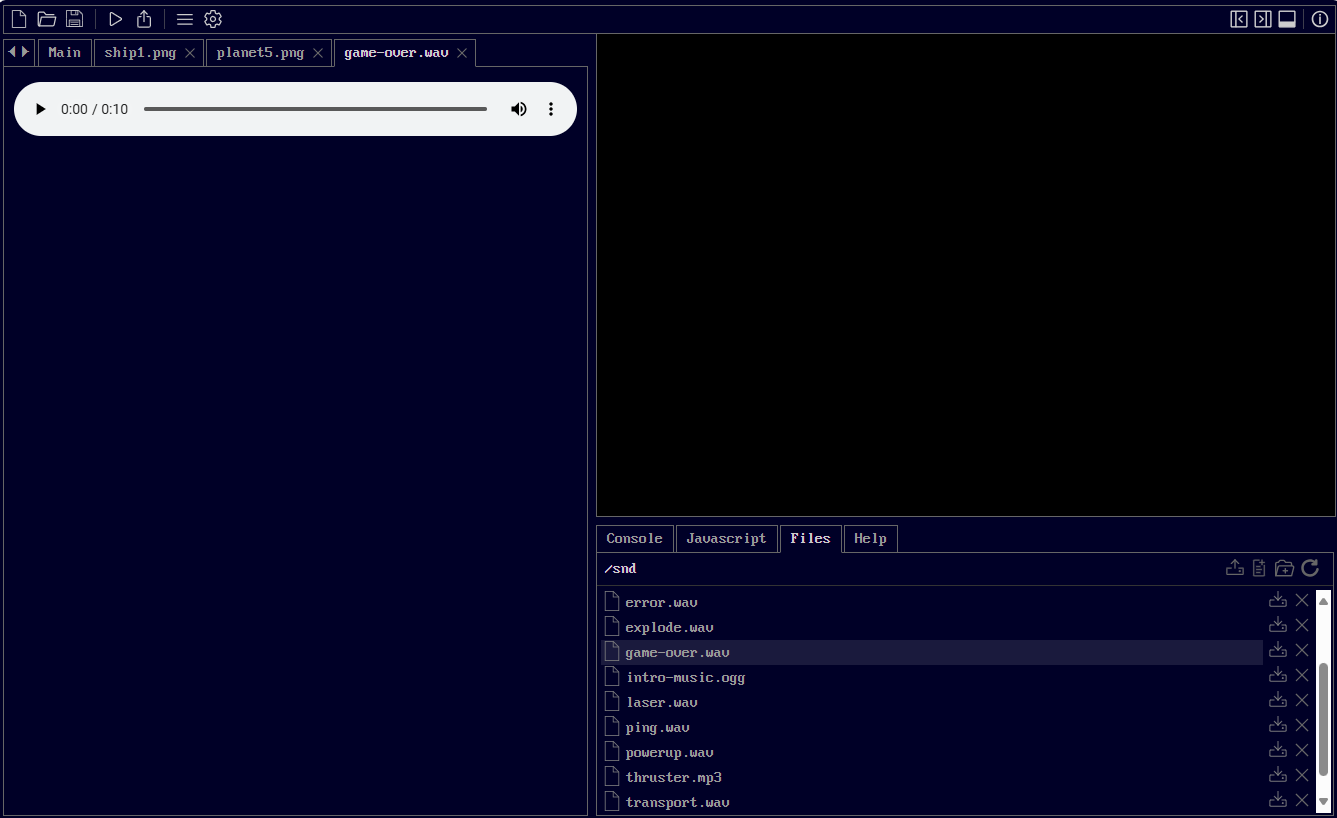Download the laser.wav sound file
Viewport: 1337px width, 818px height.
(1277, 699)
